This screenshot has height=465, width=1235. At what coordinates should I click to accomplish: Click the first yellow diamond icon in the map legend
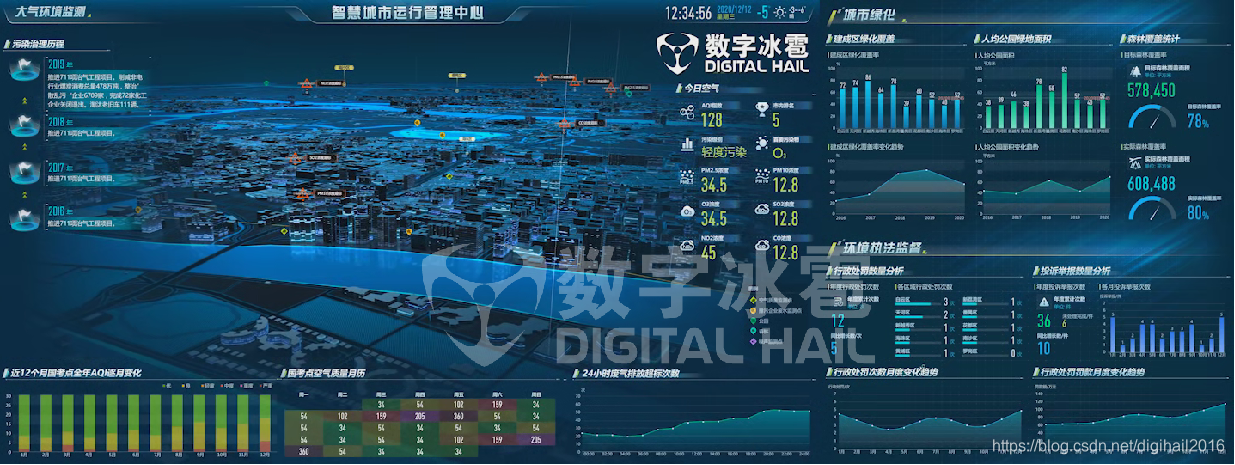tap(752, 300)
